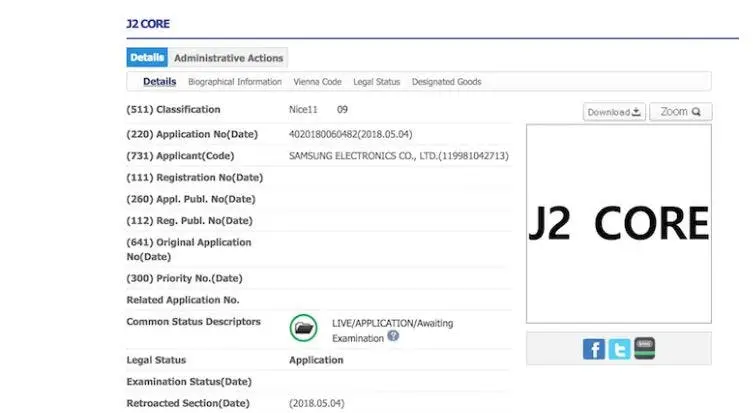
Task: Click the (731) Applicant(Code) label
Action: 180,156
